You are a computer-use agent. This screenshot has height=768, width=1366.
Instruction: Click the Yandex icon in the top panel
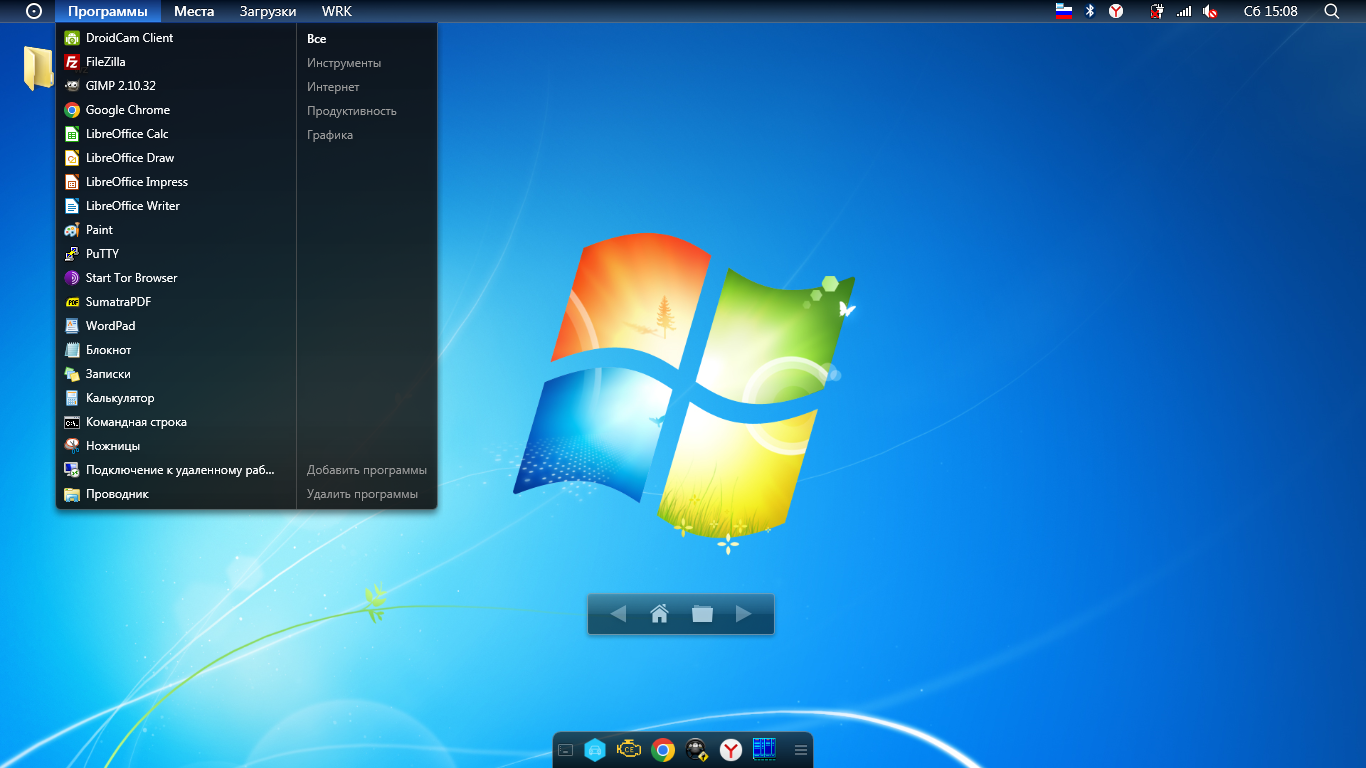[x=1116, y=11]
